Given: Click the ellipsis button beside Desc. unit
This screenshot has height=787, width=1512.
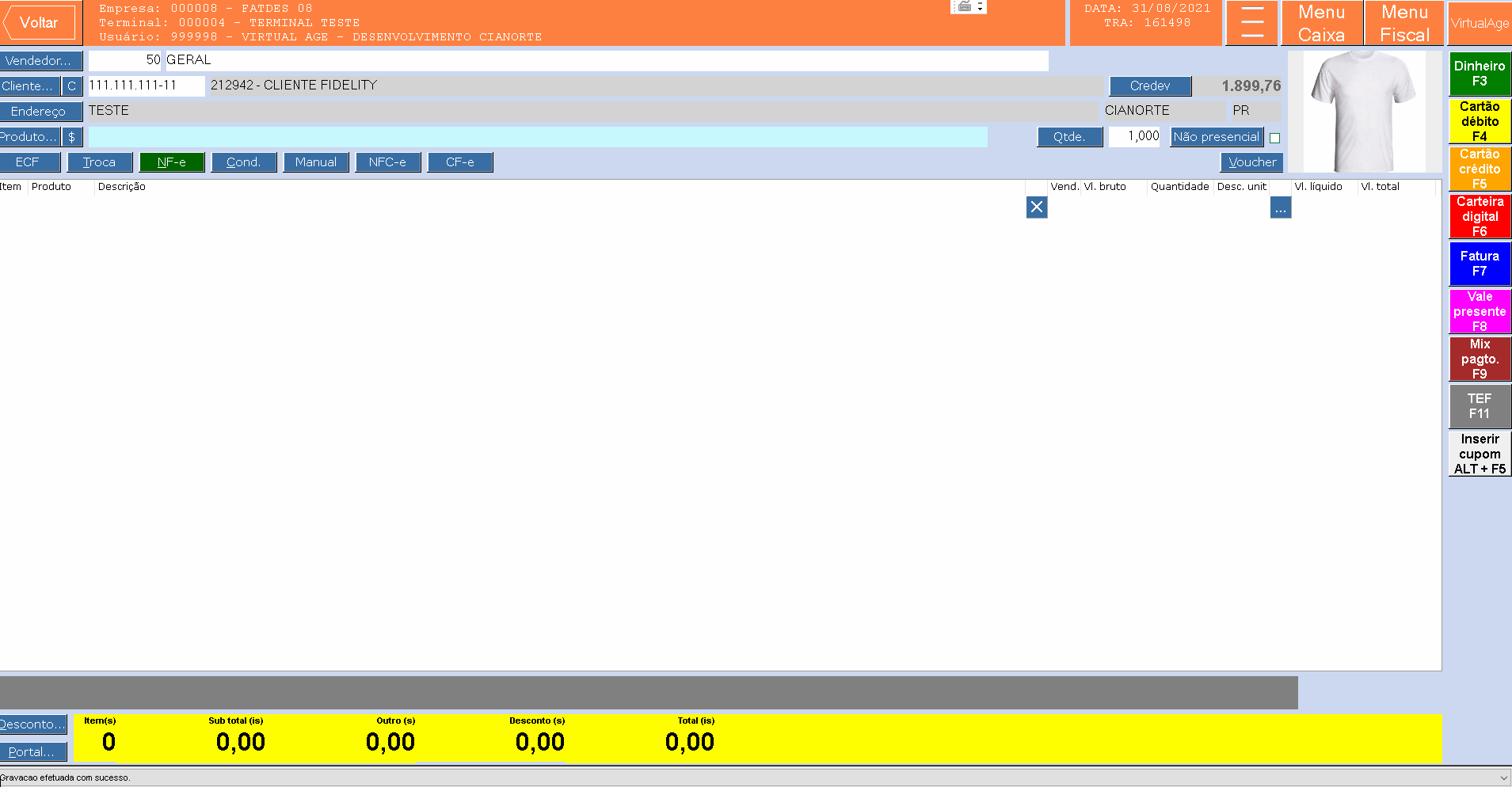Looking at the screenshot, I should pyautogui.click(x=1281, y=207).
